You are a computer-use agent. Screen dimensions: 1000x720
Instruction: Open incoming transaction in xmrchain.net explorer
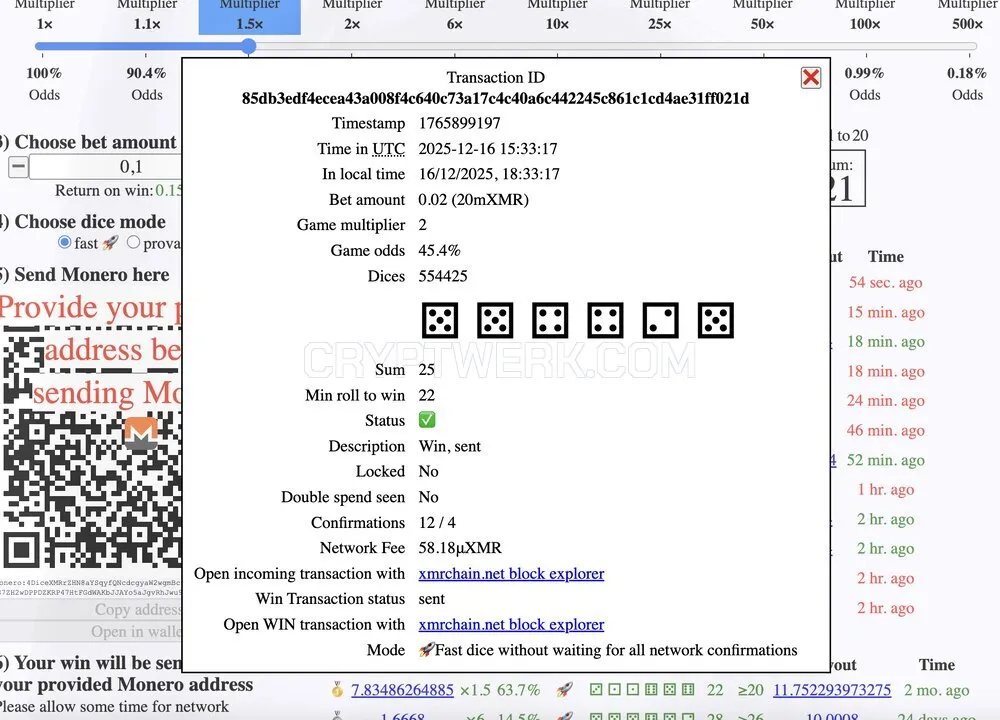pyautogui.click(x=511, y=573)
